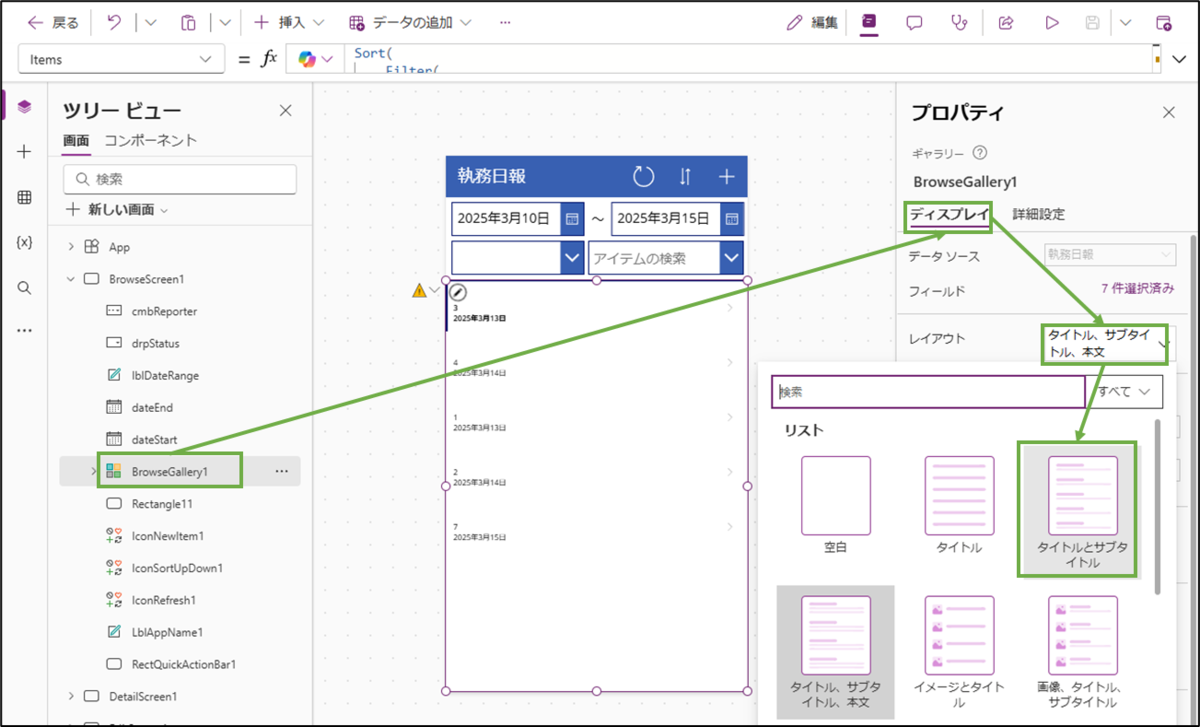Viewport: 1200px width, 727px height.
Task: Click the sort arrows icon in the 執務日報 header
Action: (x=685, y=177)
